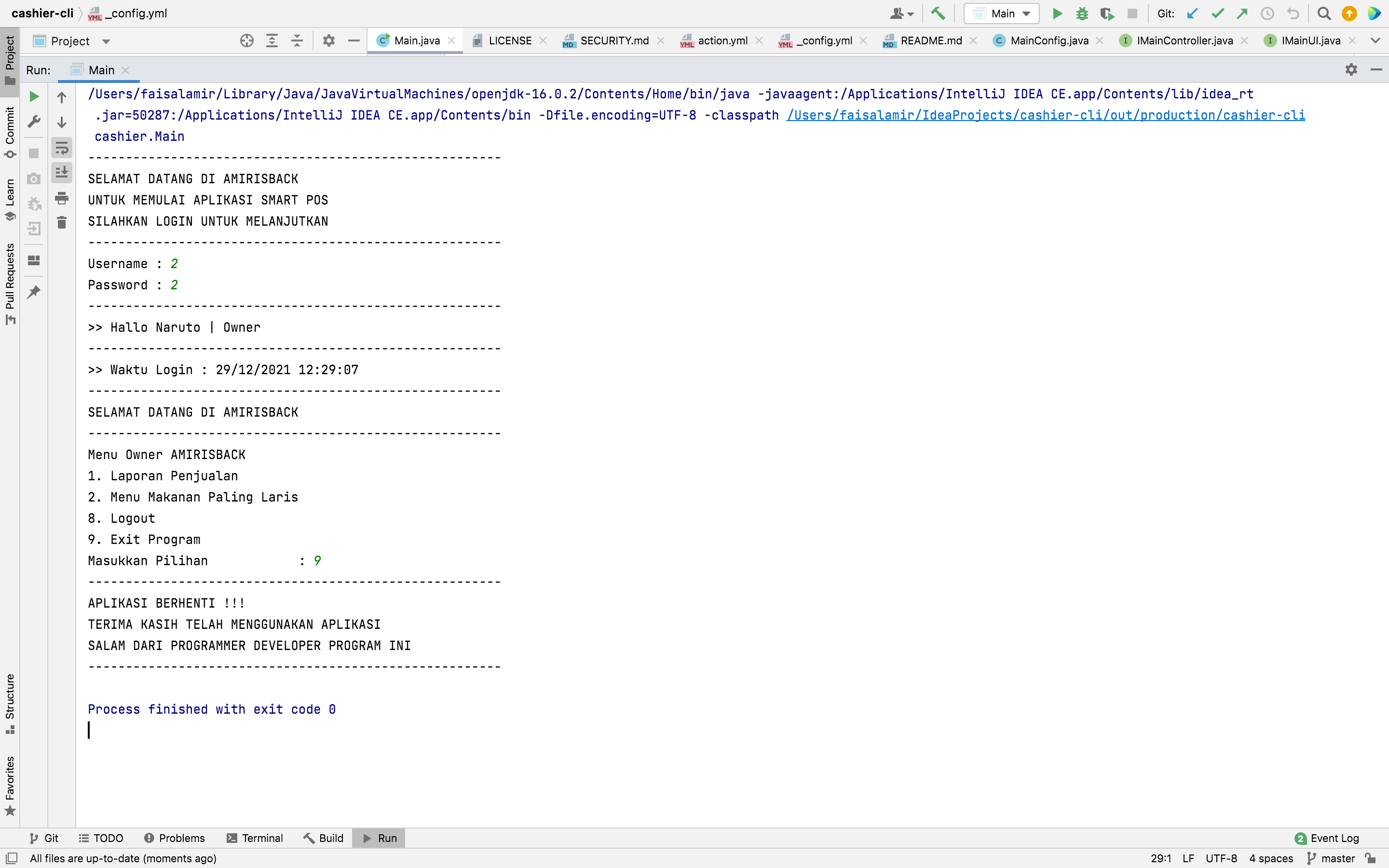Viewport: 1389px width, 868px height.
Task: Click the Rerun Main green arrow in Run panel
Action: (x=34, y=96)
